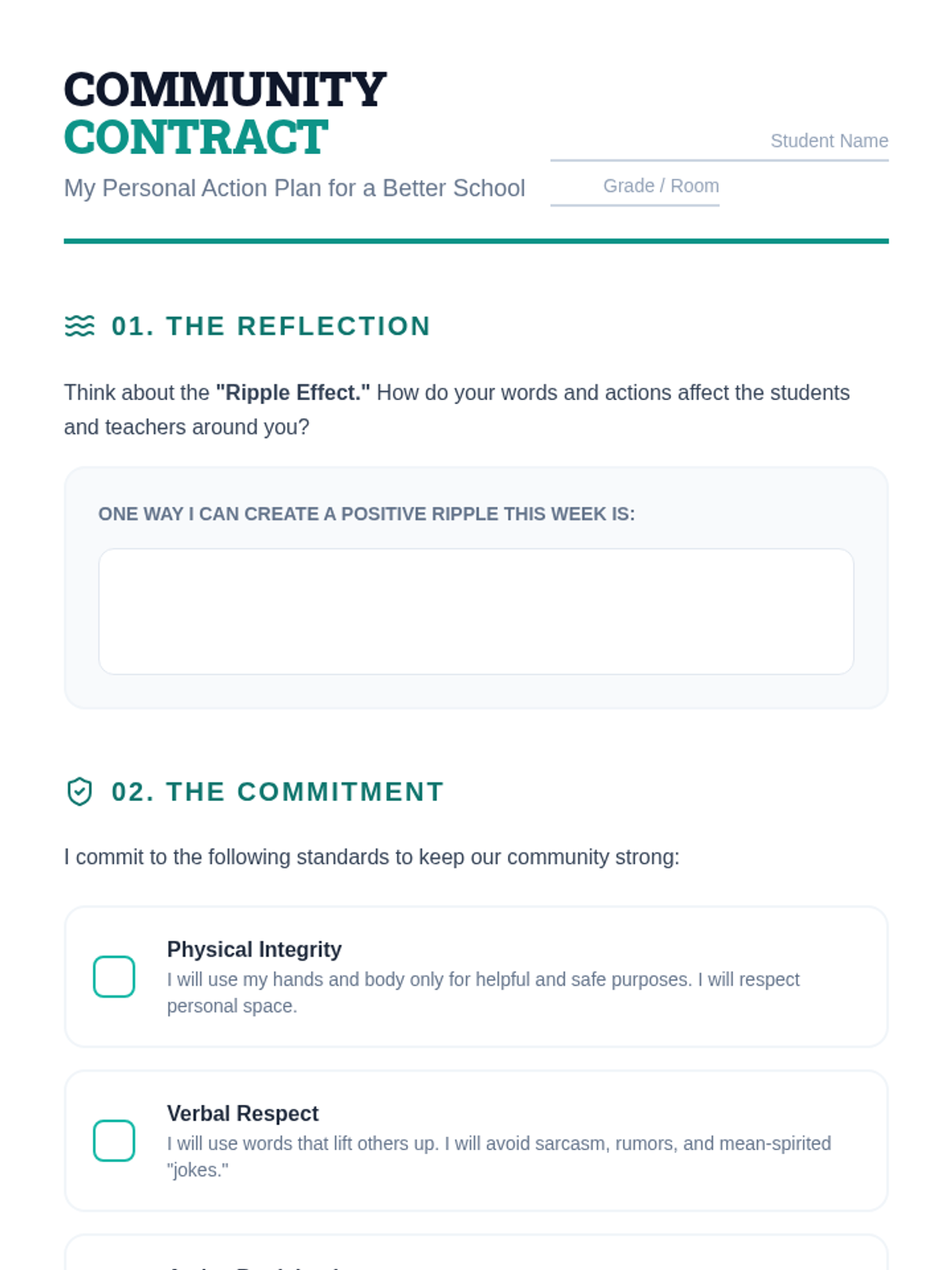
Task: Click the bold "Ripple Effect." text
Action: 293,393
